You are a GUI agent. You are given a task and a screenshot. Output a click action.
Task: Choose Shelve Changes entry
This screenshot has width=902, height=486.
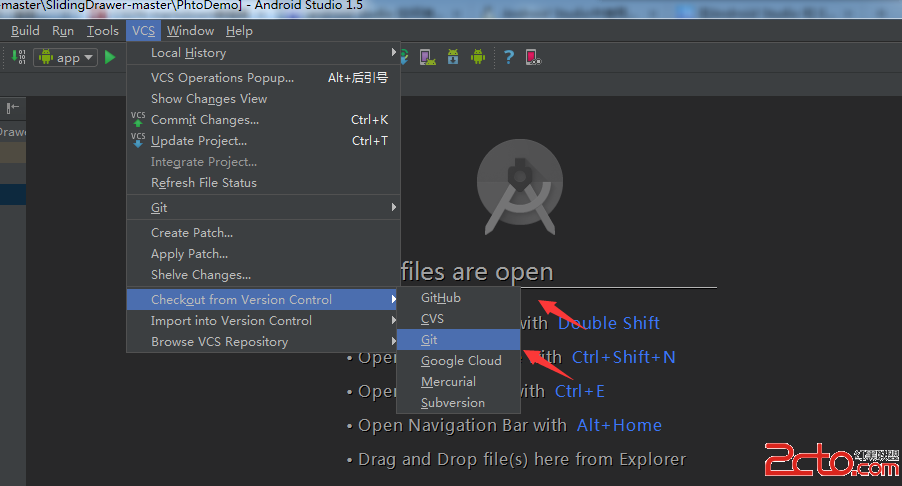(263, 275)
